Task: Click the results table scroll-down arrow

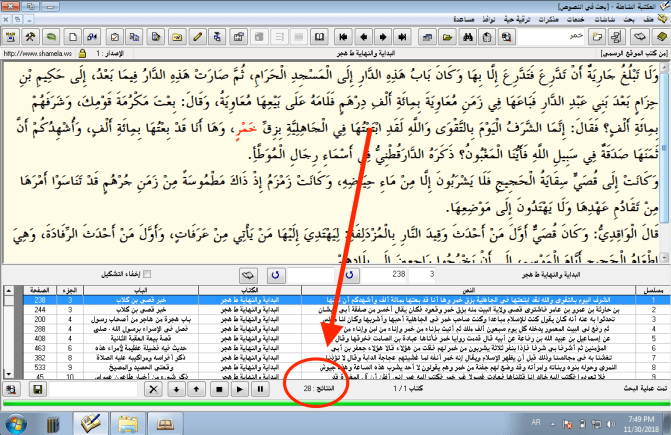Action: (9, 373)
